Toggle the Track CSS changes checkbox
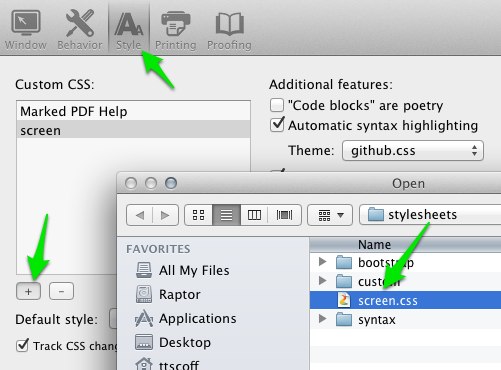 pos(22,345)
